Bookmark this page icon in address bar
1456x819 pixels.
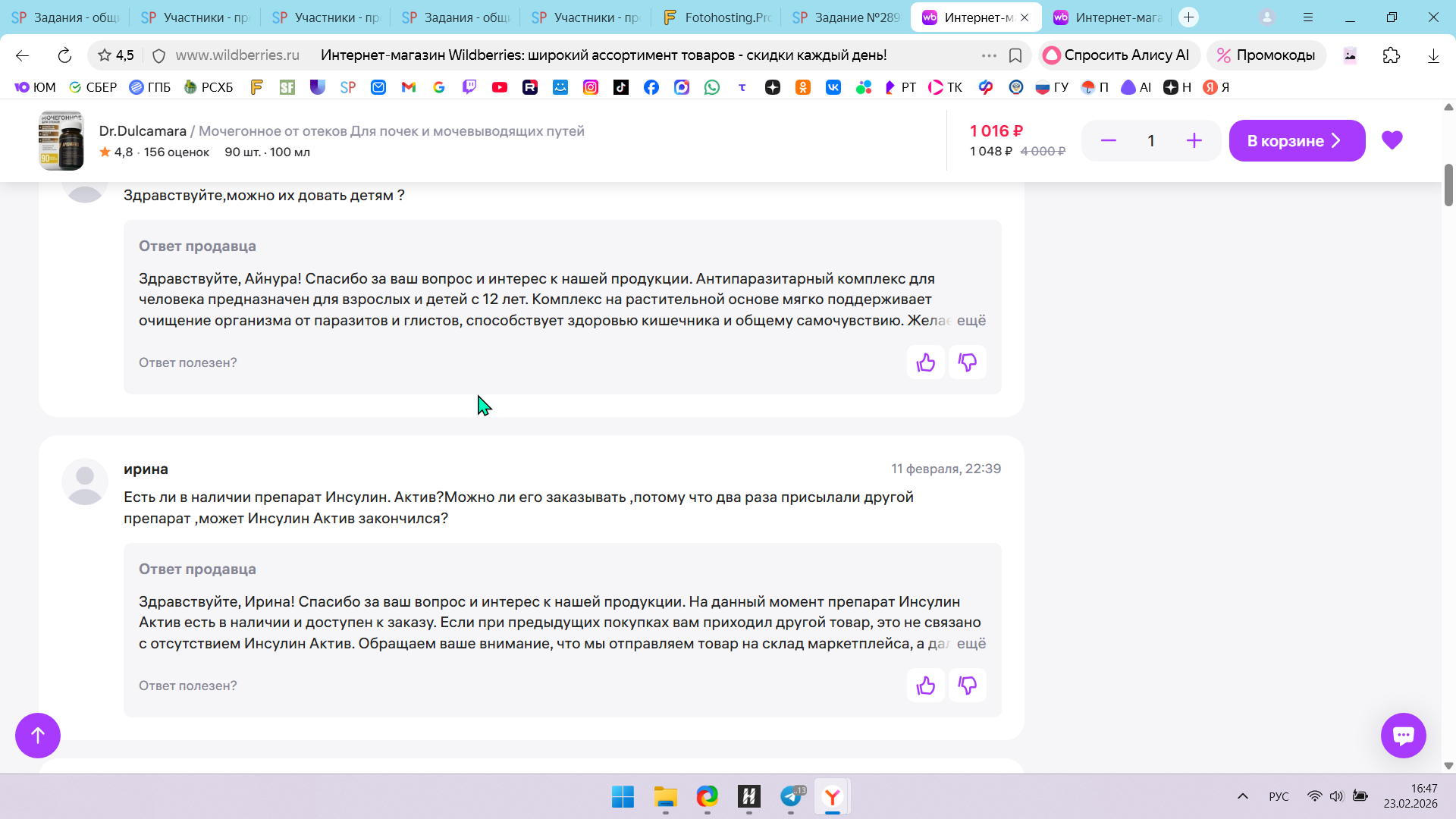1015,55
